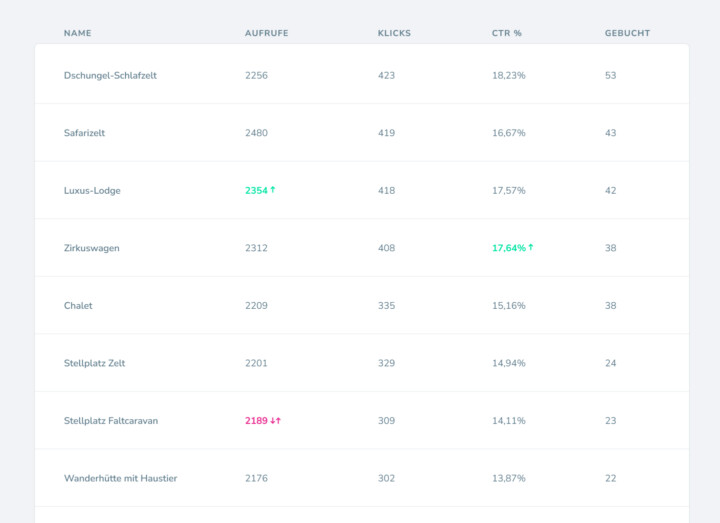The width and height of the screenshot is (720, 523).
Task: Select the Stellplatz Faltcaravan row name
Action: 111,421
